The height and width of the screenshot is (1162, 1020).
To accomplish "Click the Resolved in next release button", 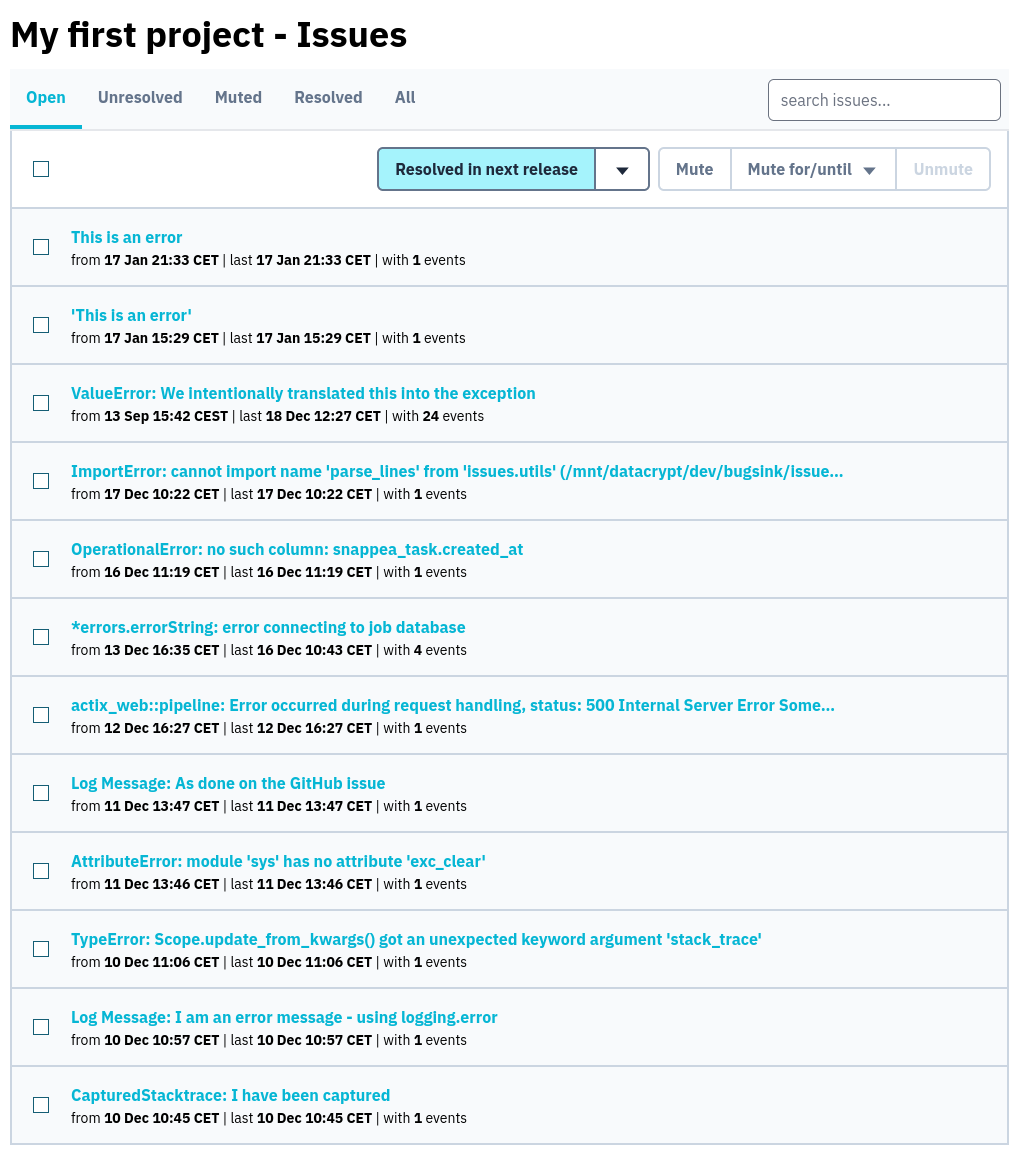I will [486, 170].
